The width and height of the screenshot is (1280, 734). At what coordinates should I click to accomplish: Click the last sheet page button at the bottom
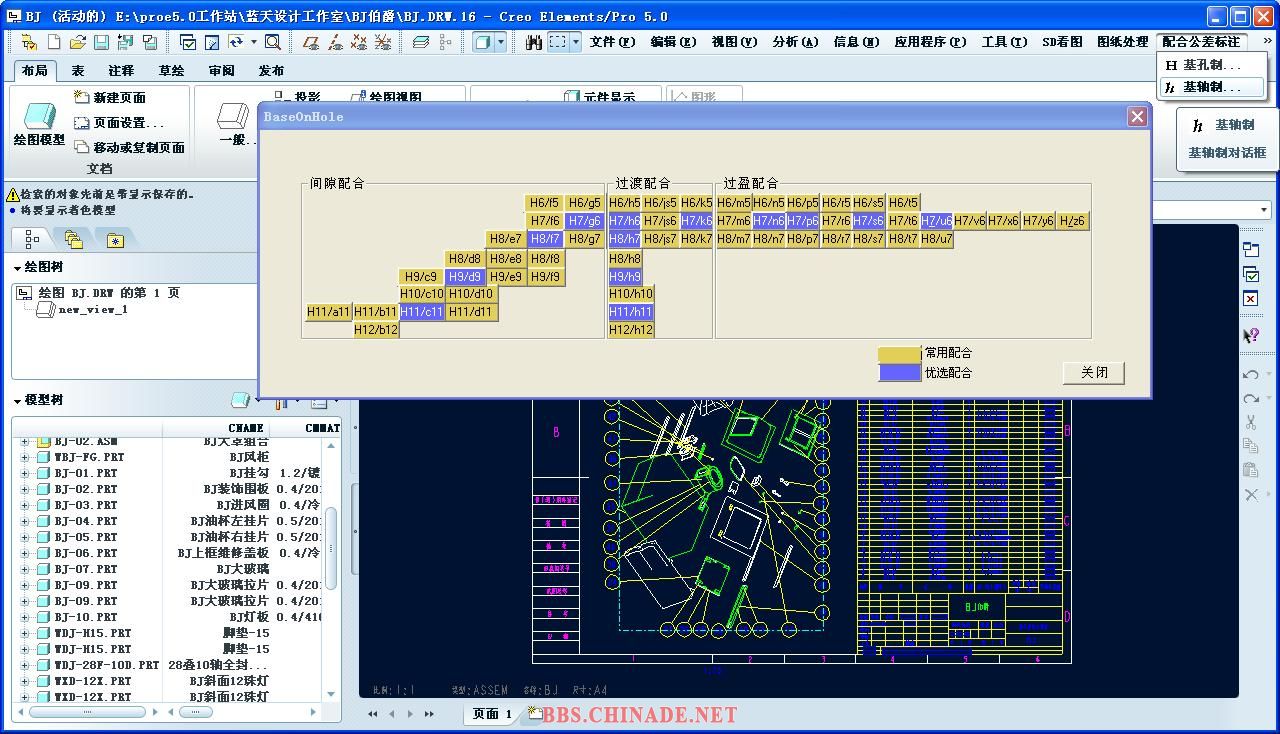(x=430, y=714)
